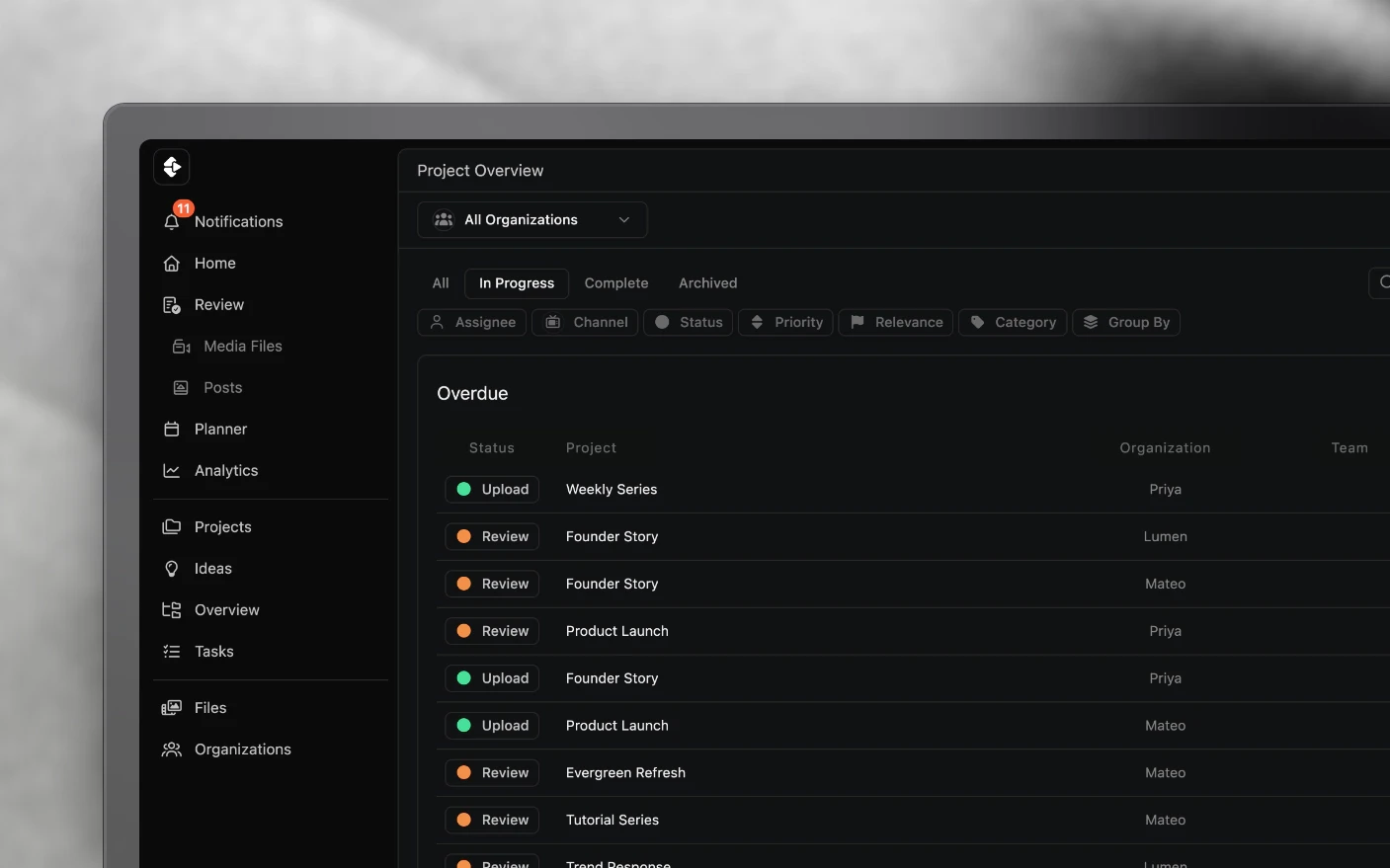Switch to the Complete tab
Image resolution: width=1390 pixels, height=868 pixels.
[616, 283]
